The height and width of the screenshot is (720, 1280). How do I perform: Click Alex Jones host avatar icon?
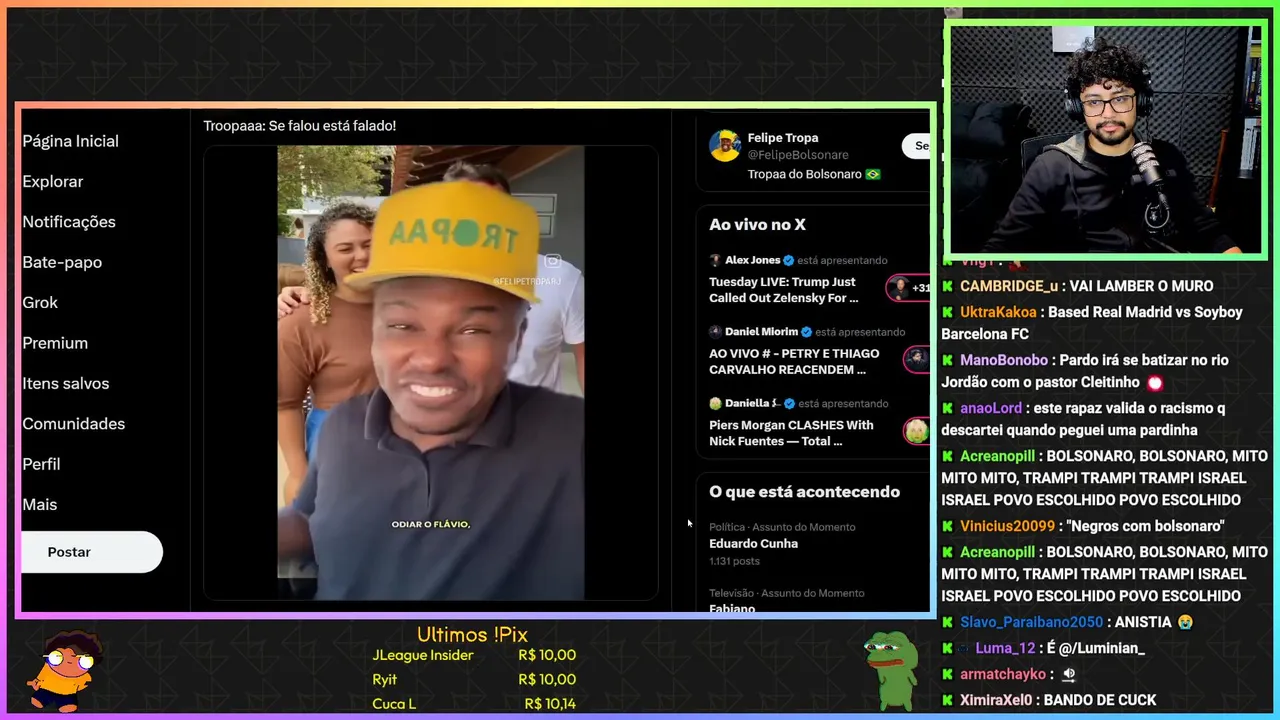tap(715, 260)
